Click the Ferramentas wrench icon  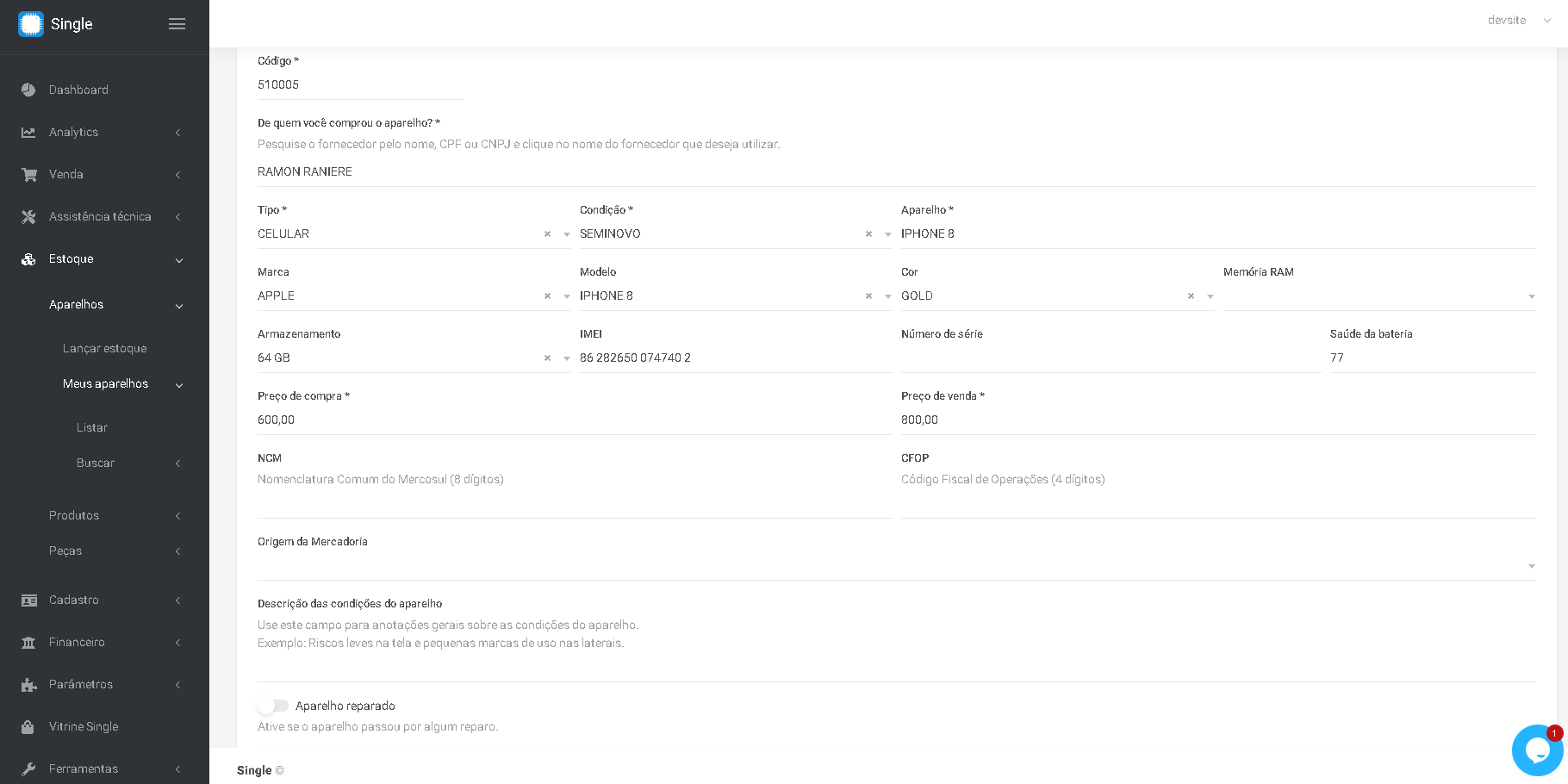coord(28,768)
